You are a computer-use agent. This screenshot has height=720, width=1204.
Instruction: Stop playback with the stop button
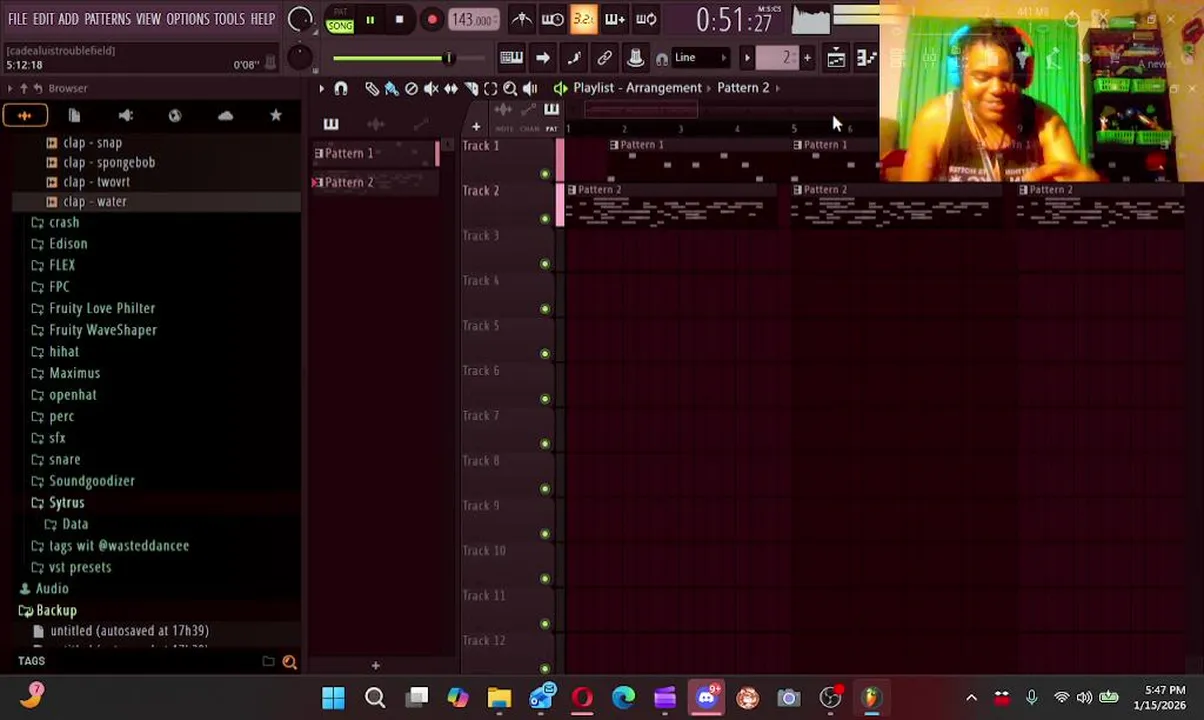tap(399, 19)
